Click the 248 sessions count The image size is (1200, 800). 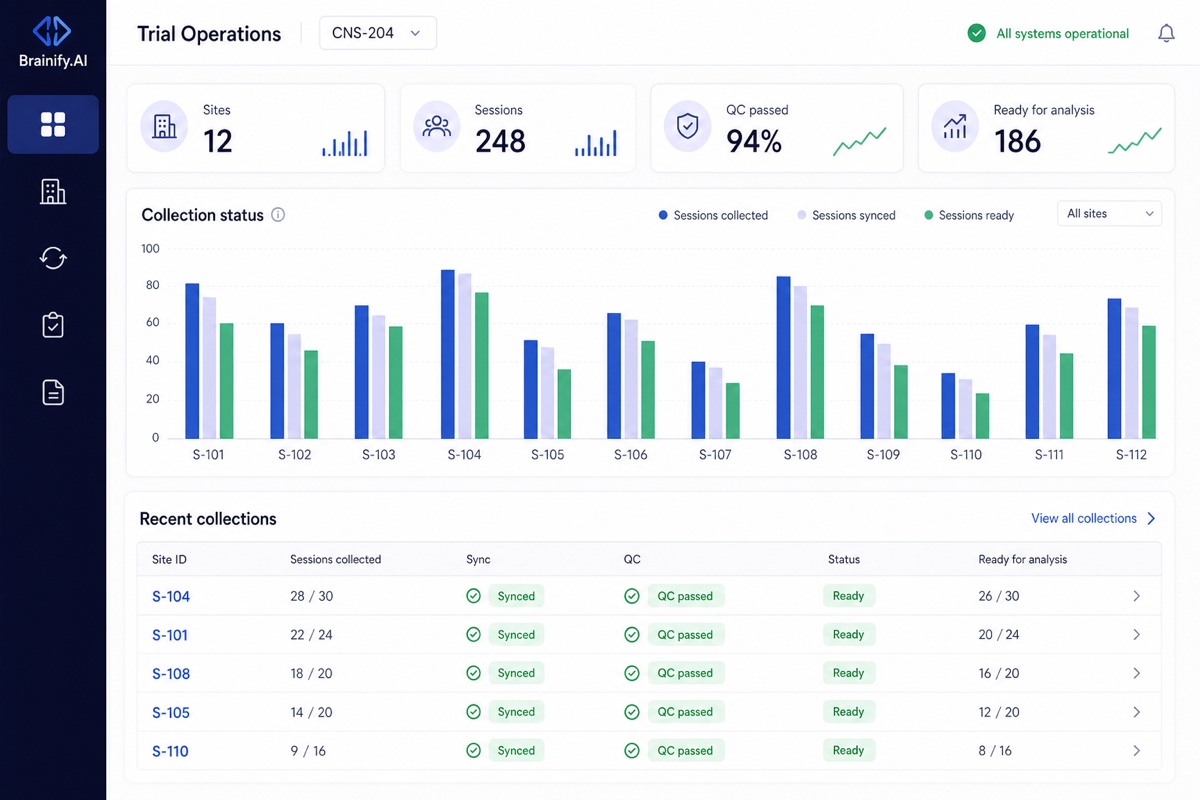500,141
